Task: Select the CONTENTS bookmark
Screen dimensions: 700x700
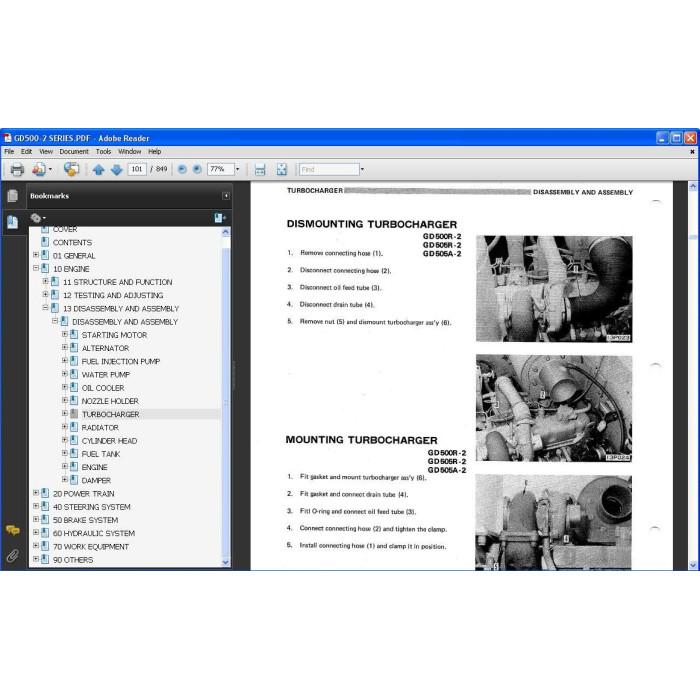Action: [x=72, y=242]
